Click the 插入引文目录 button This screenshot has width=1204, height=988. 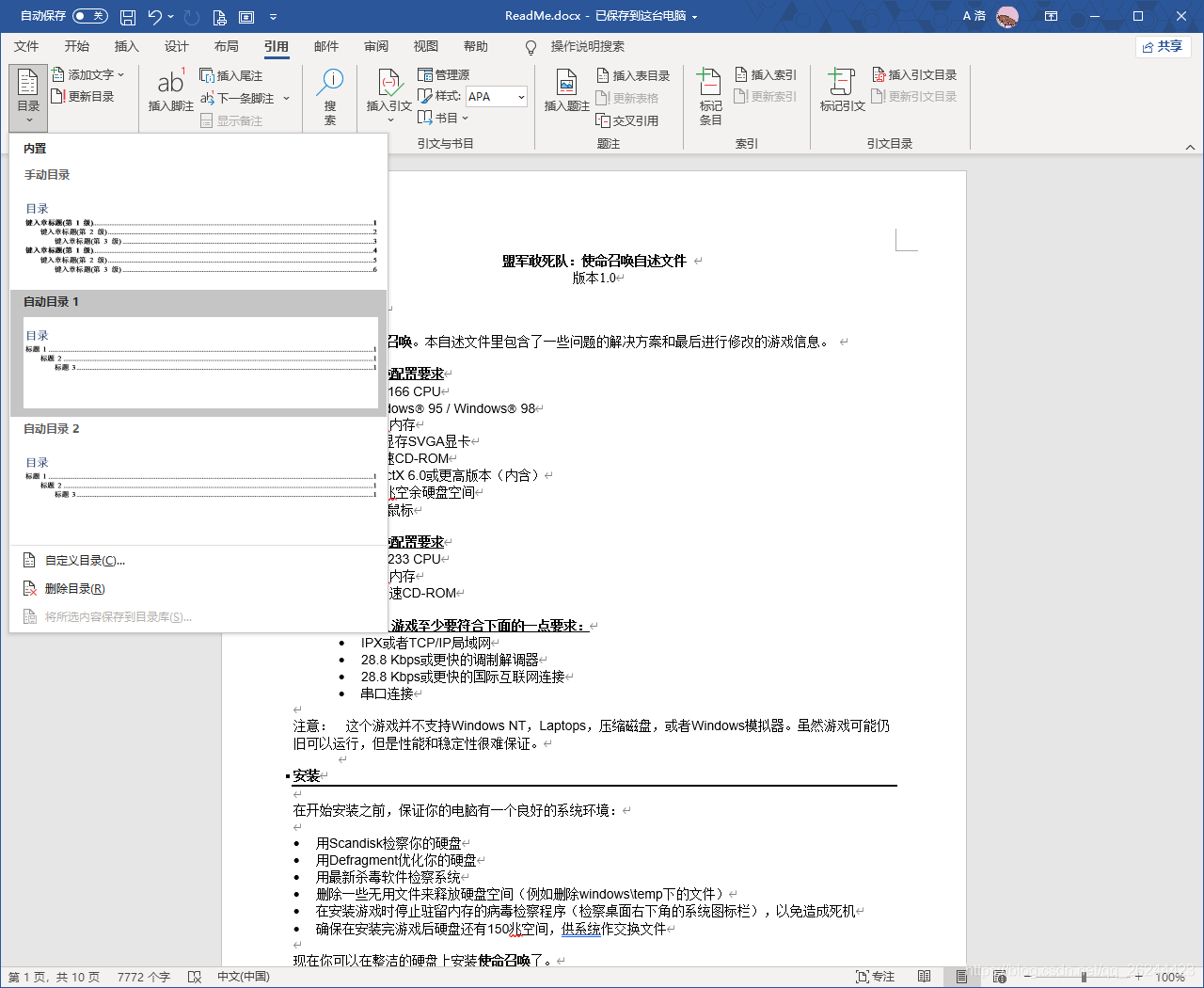[914, 74]
